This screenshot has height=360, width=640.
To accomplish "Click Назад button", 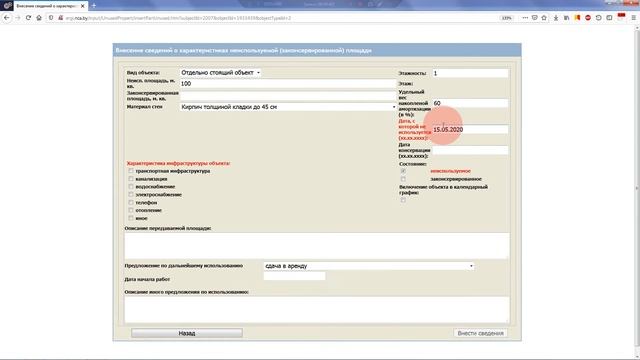I will pos(187,333).
